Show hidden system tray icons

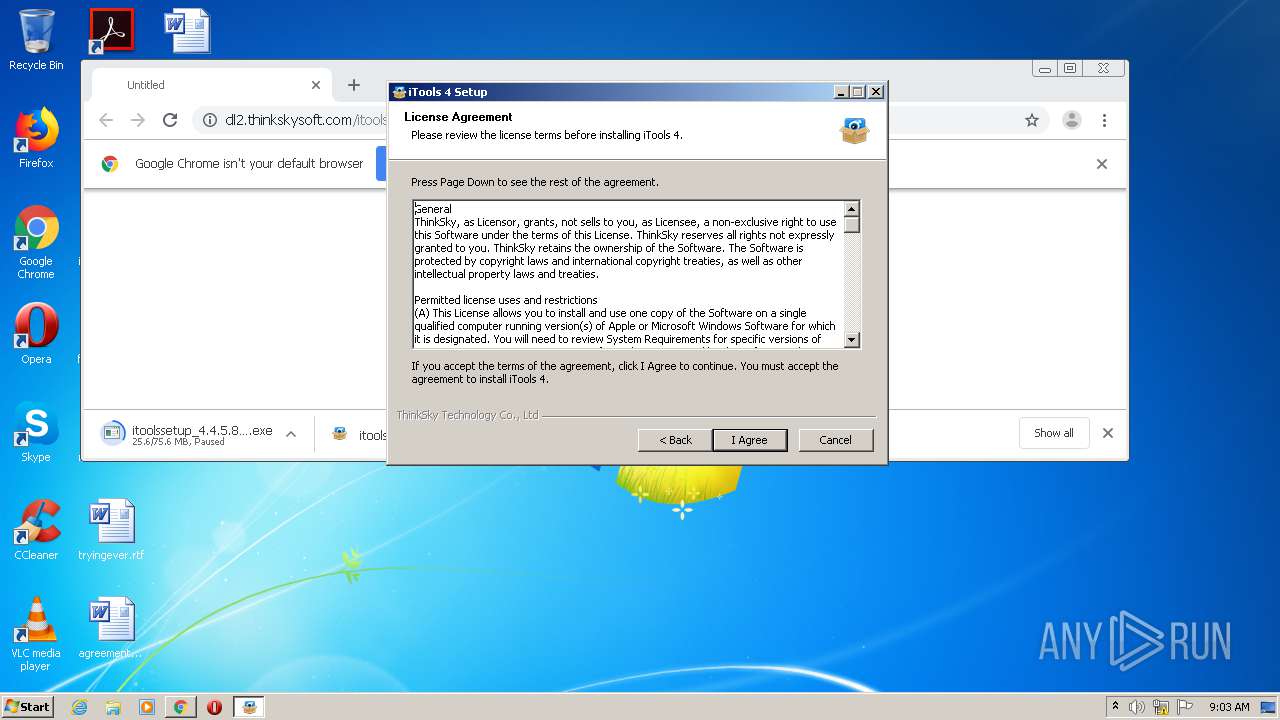tap(1115, 707)
